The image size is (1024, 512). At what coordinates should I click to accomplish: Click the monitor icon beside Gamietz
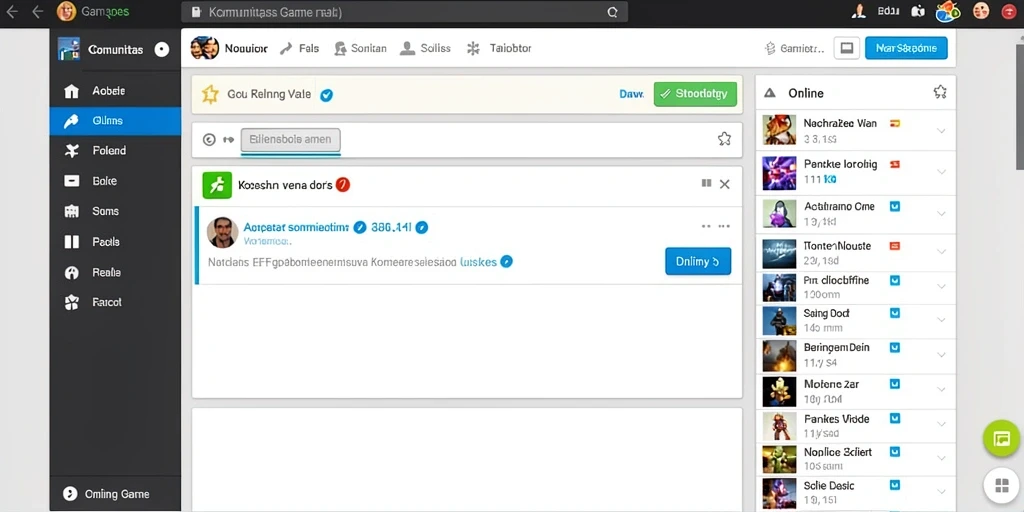click(x=847, y=48)
